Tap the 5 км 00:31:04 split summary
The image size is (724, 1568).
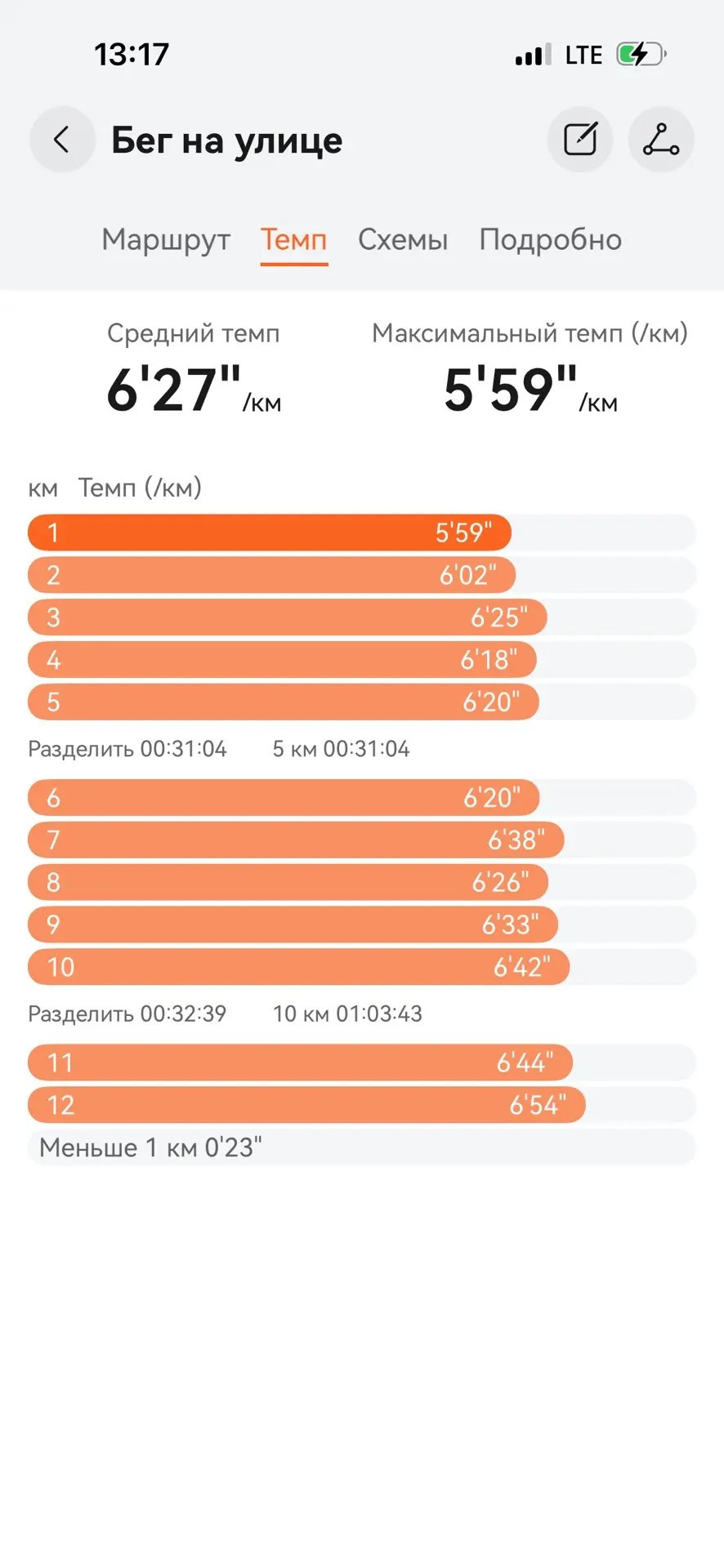pos(341,749)
